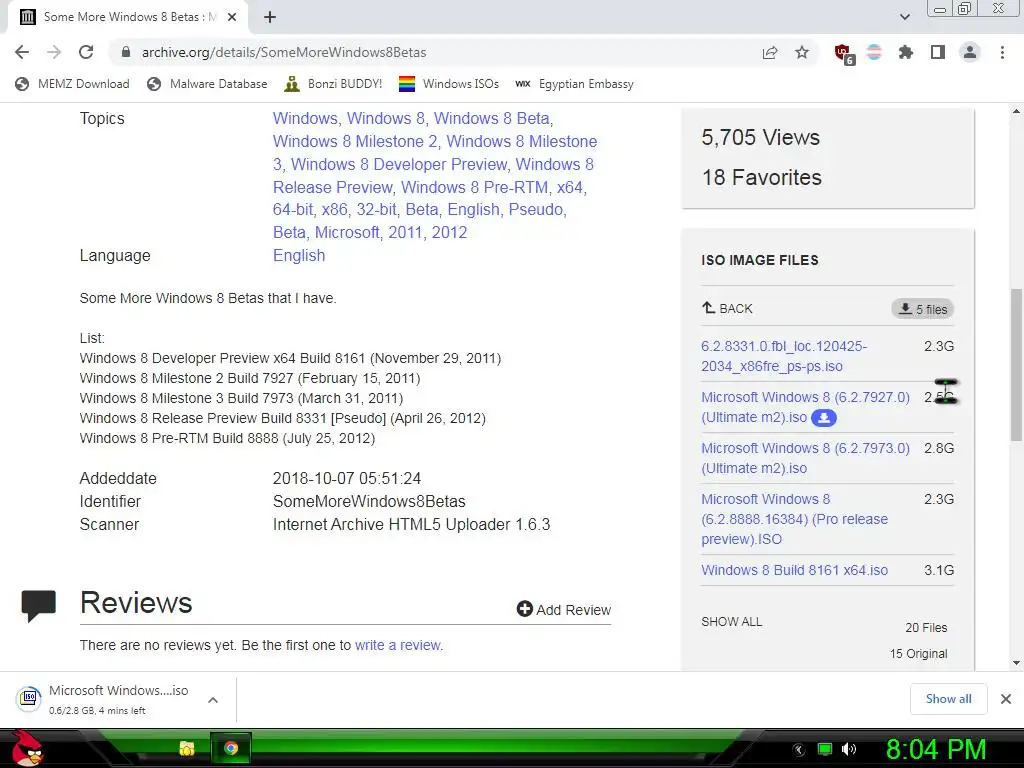Click the Chrome icon in the taskbar

231,748
